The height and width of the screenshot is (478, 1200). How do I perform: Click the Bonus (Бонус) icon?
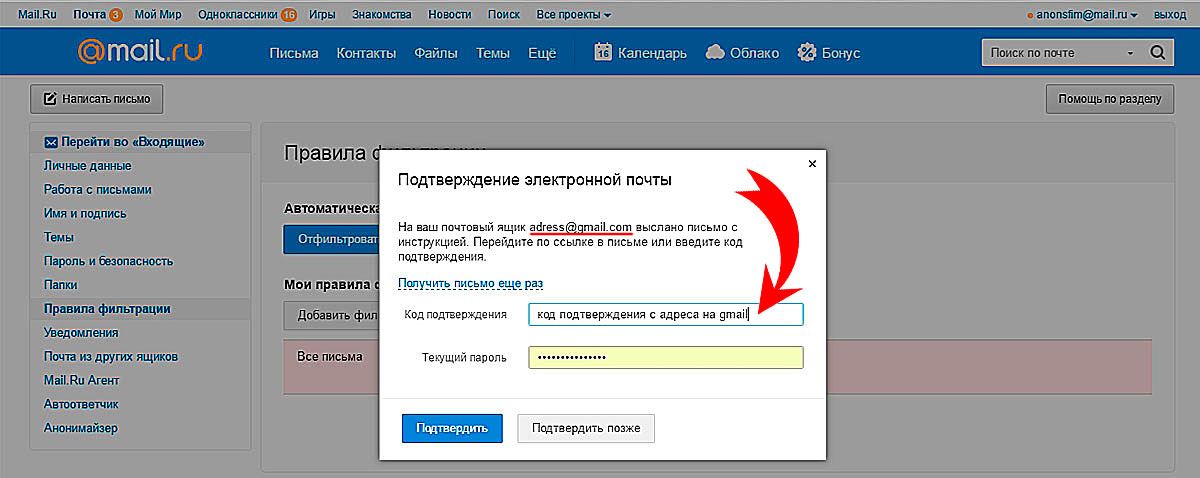[807, 53]
